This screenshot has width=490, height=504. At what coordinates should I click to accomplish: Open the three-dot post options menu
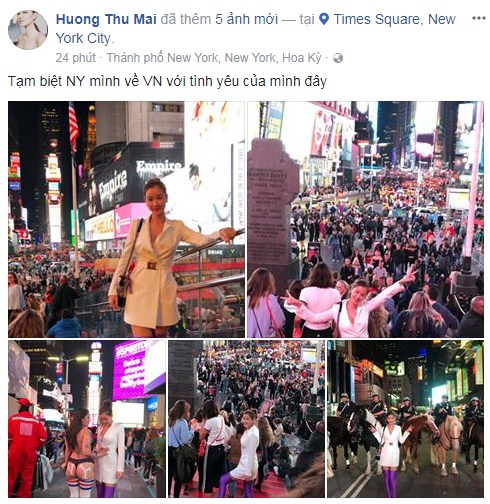coord(478,18)
